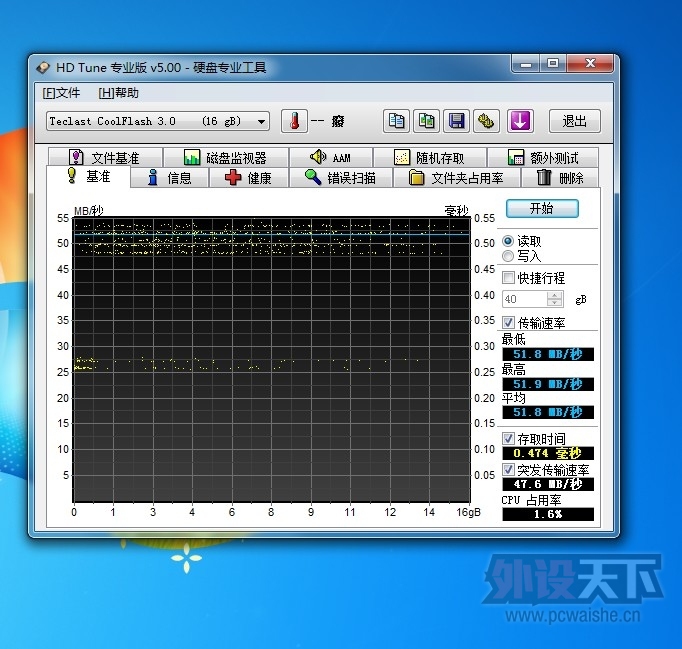The image size is (682, 649).
Task: Switch to the 健康 health tab
Action: click(249, 178)
